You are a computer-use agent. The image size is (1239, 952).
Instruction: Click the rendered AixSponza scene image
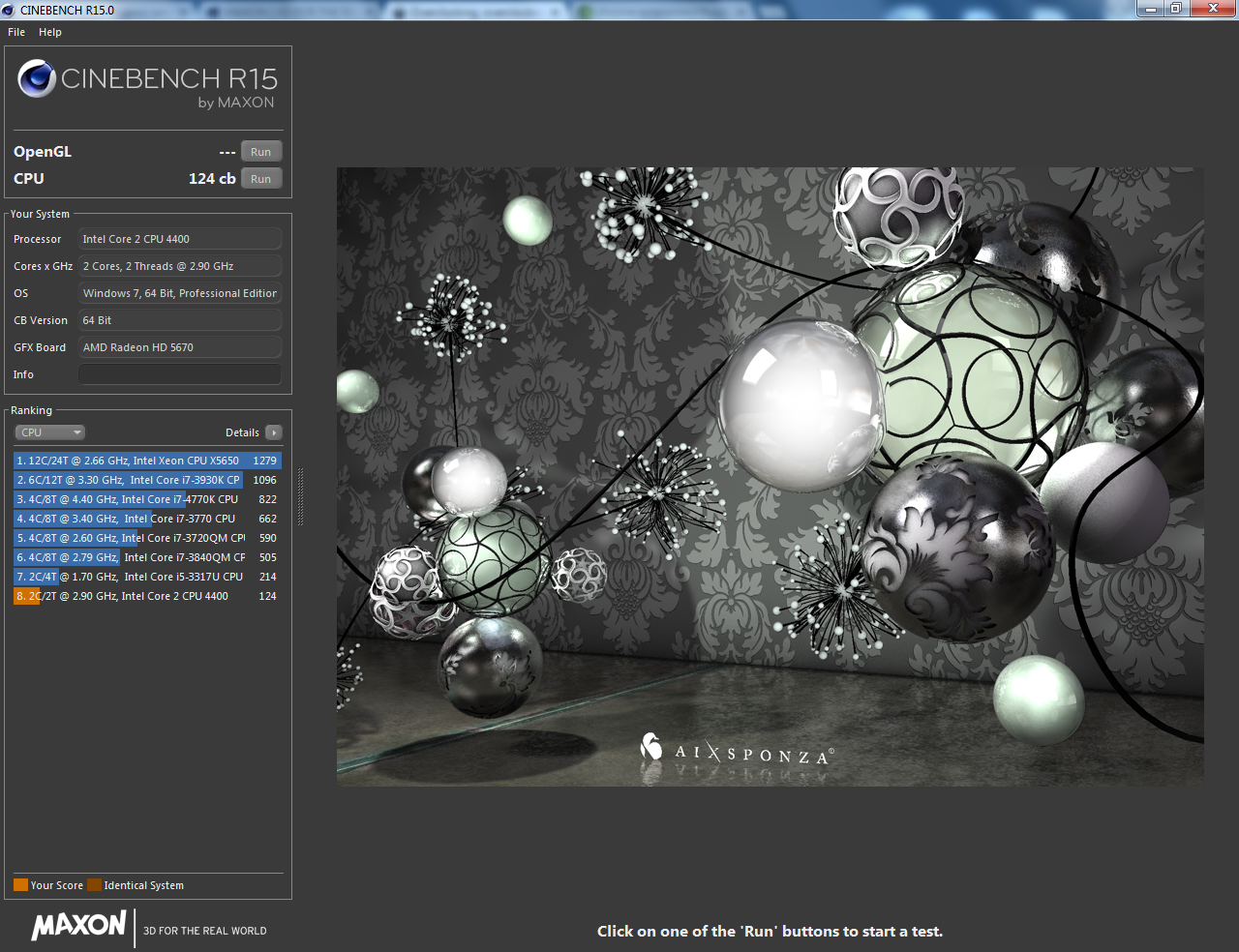770,476
